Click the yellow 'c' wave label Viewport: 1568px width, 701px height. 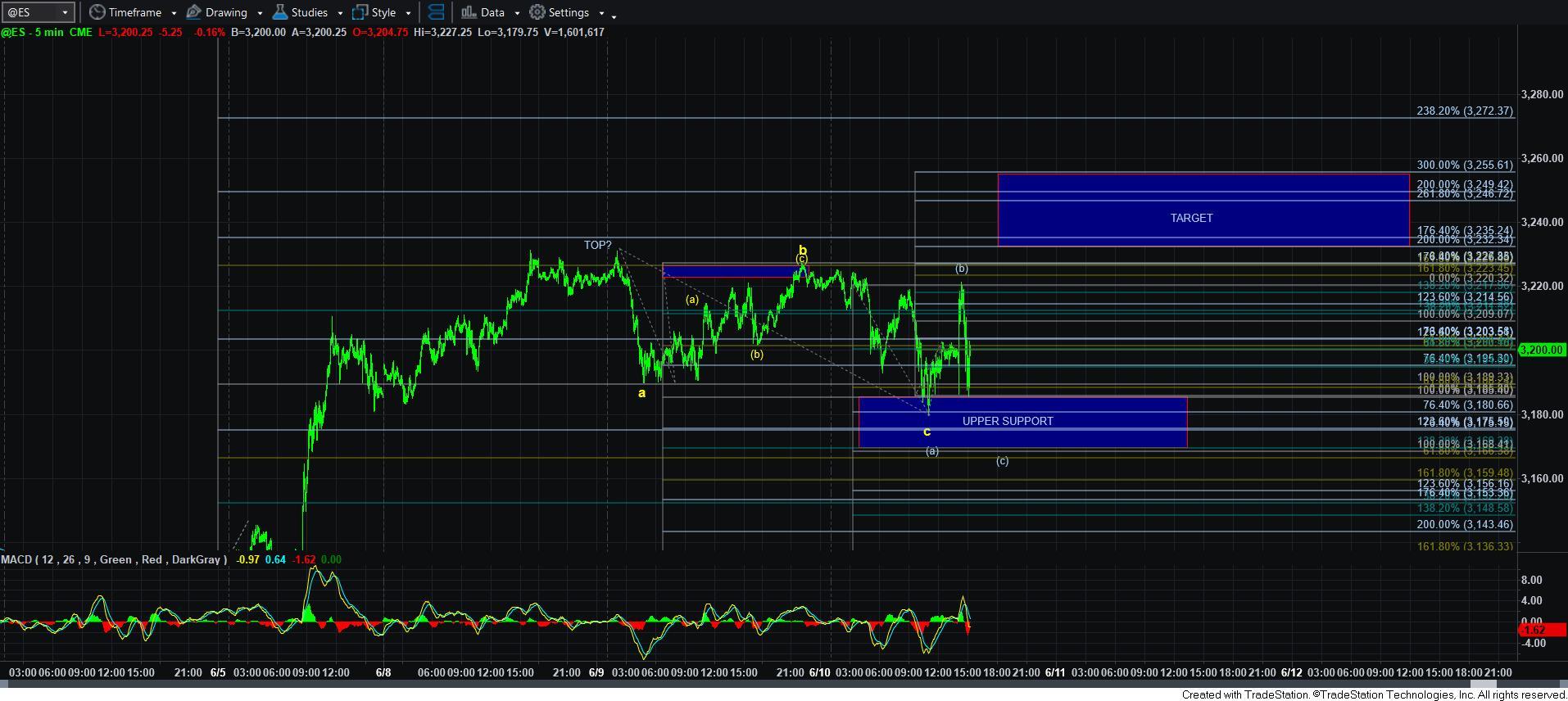[x=927, y=432]
